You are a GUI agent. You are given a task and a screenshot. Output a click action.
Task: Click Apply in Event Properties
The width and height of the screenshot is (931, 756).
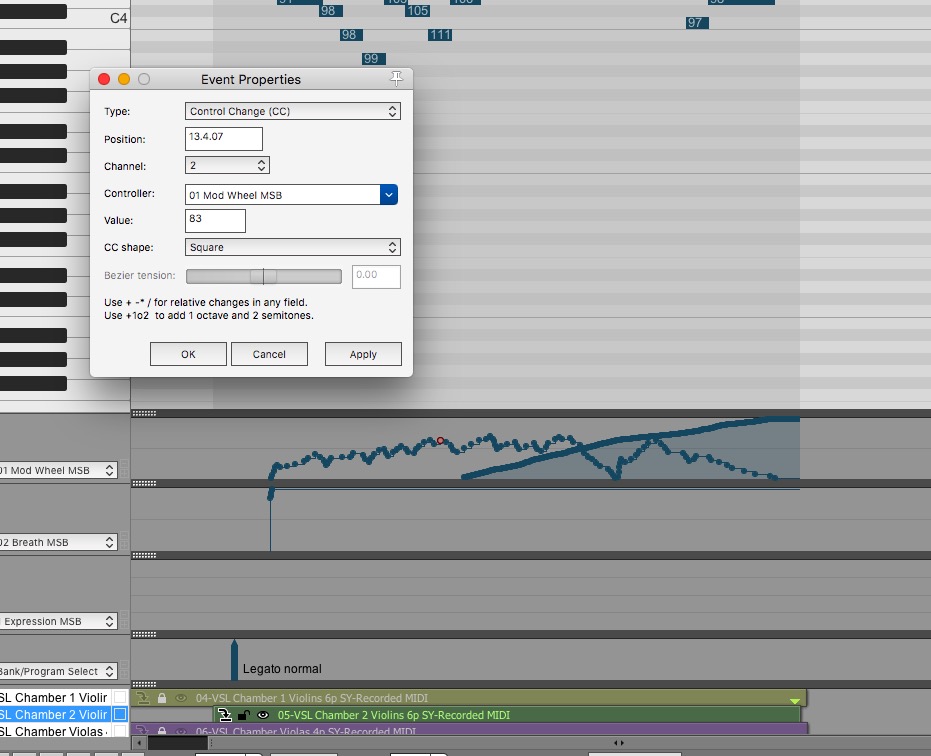coord(363,354)
